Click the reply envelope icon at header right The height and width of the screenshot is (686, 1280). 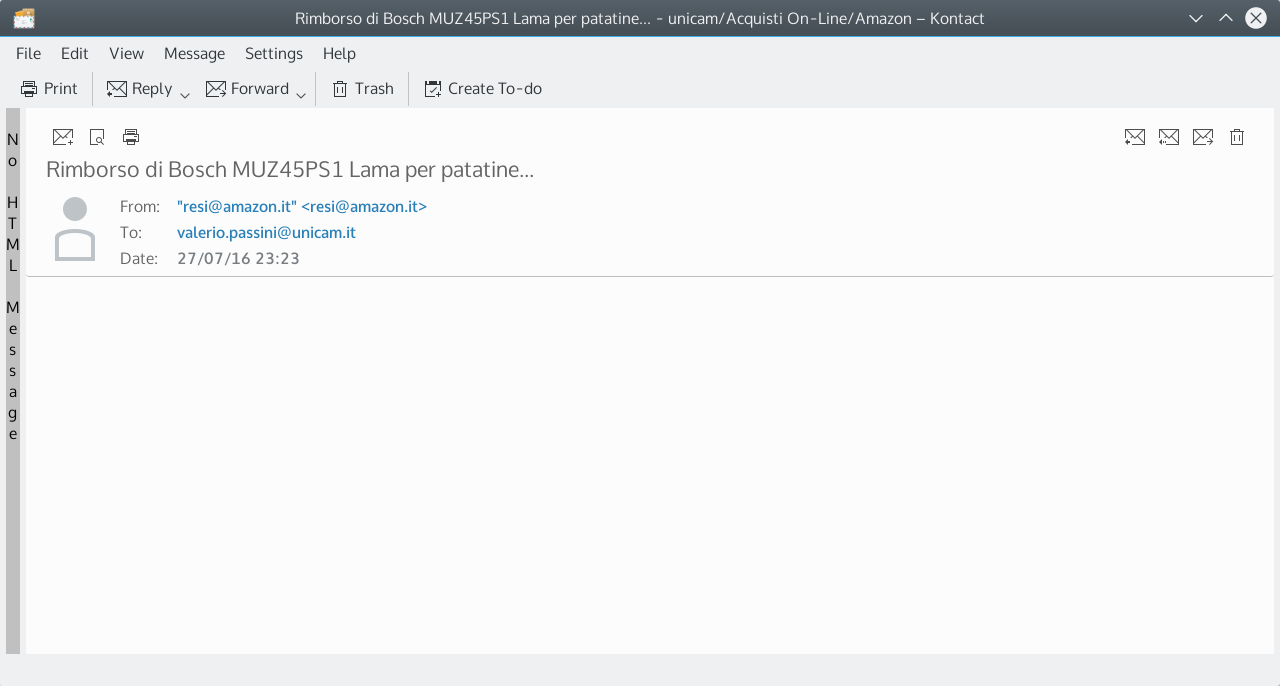coord(1134,137)
